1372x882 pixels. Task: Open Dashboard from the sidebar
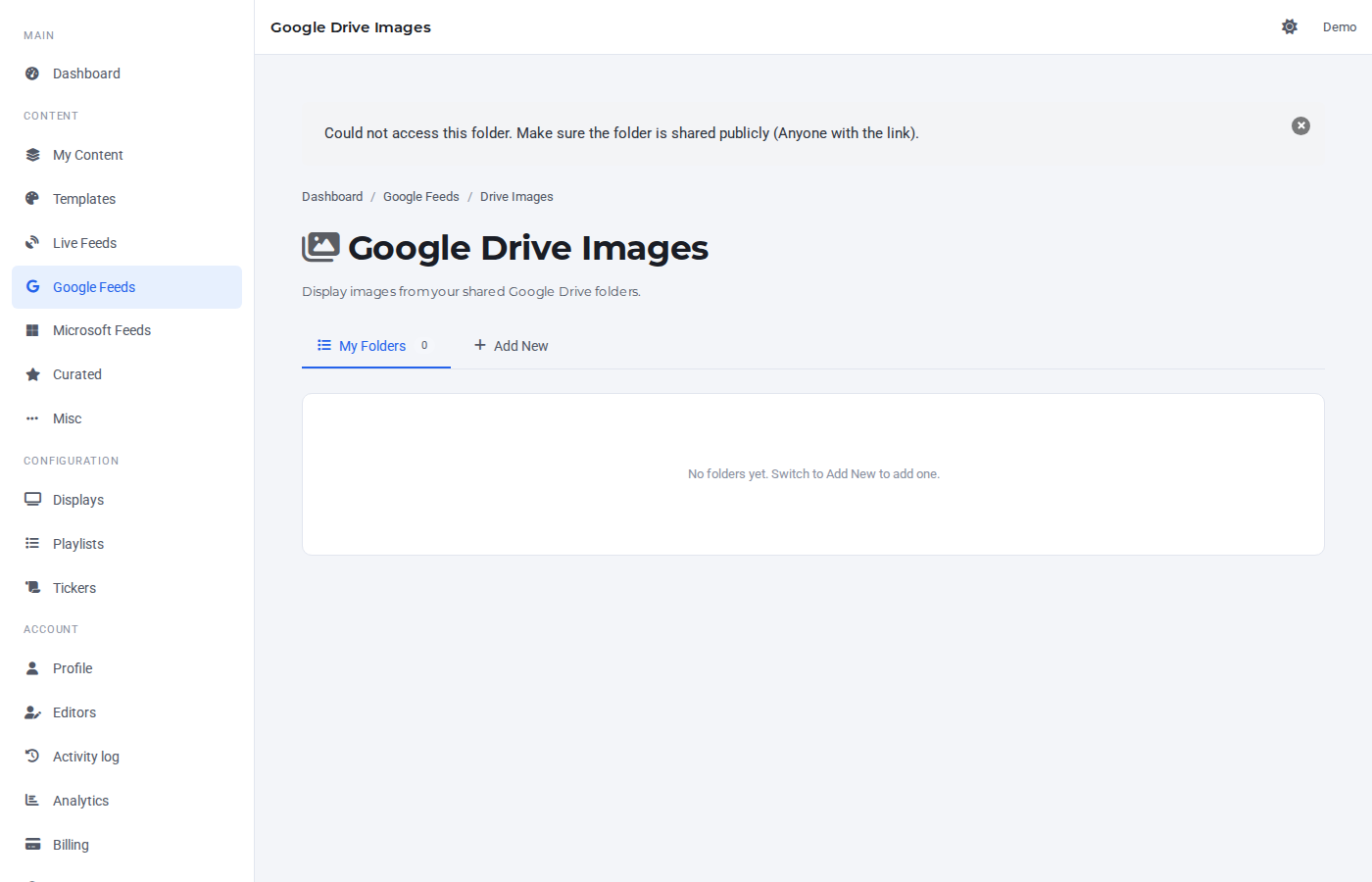(x=126, y=73)
